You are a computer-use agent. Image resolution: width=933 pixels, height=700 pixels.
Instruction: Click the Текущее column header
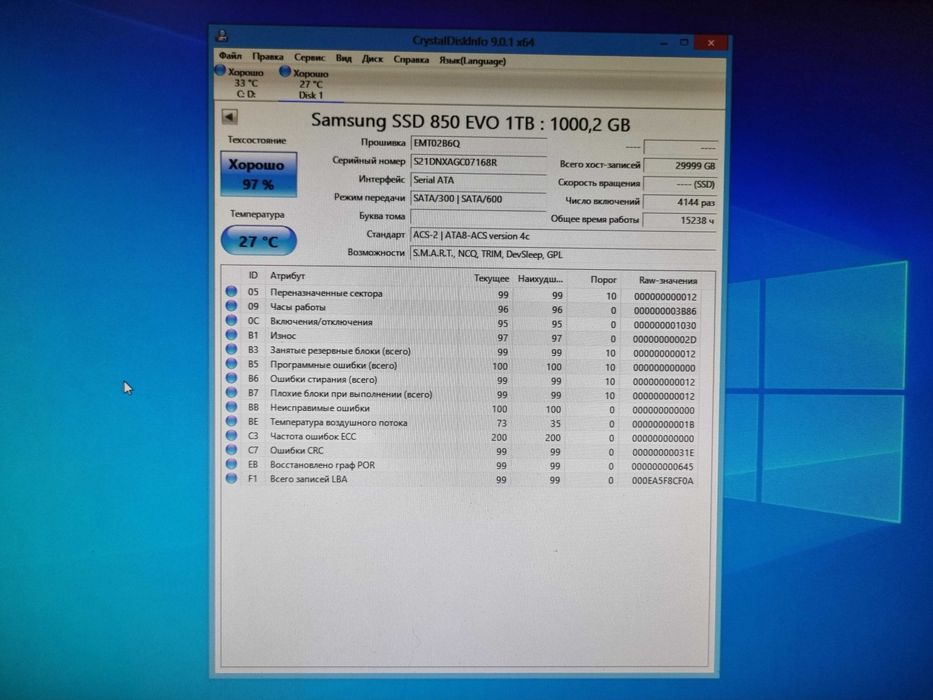[x=491, y=279]
